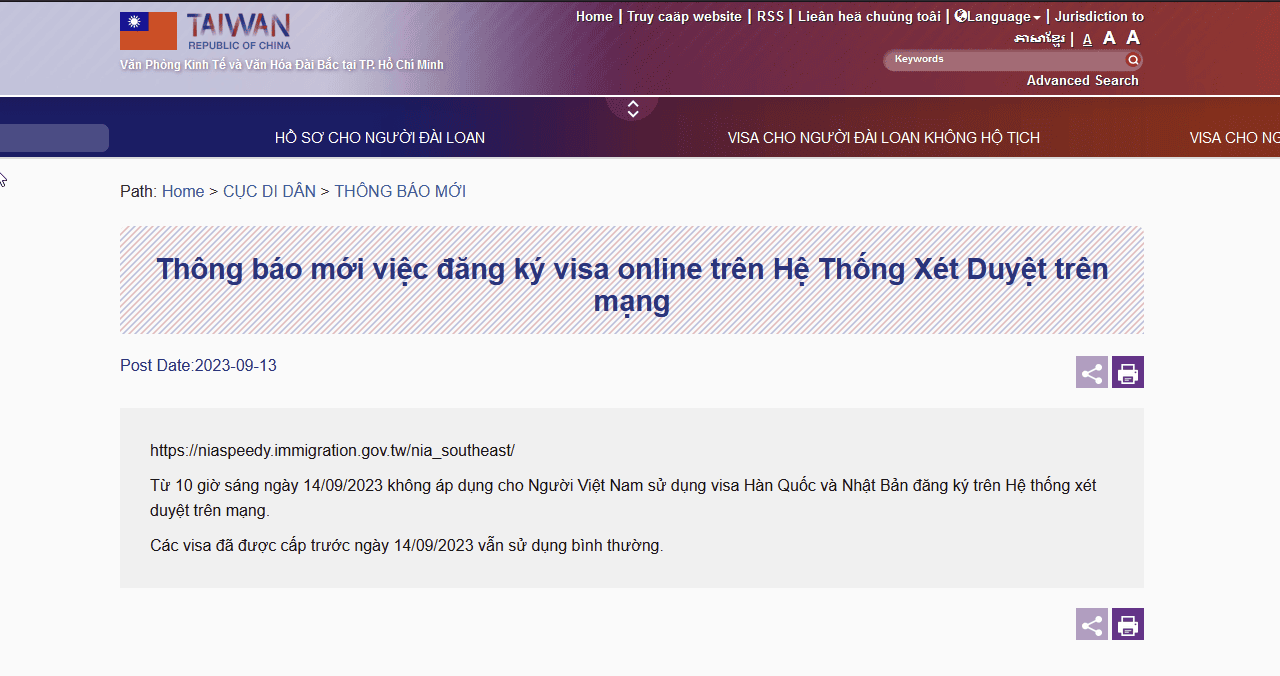The height and width of the screenshot is (676, 1280).
Task: Click inside the Keywords search field
Action: pyautogui.click(x=1000, y=60)
